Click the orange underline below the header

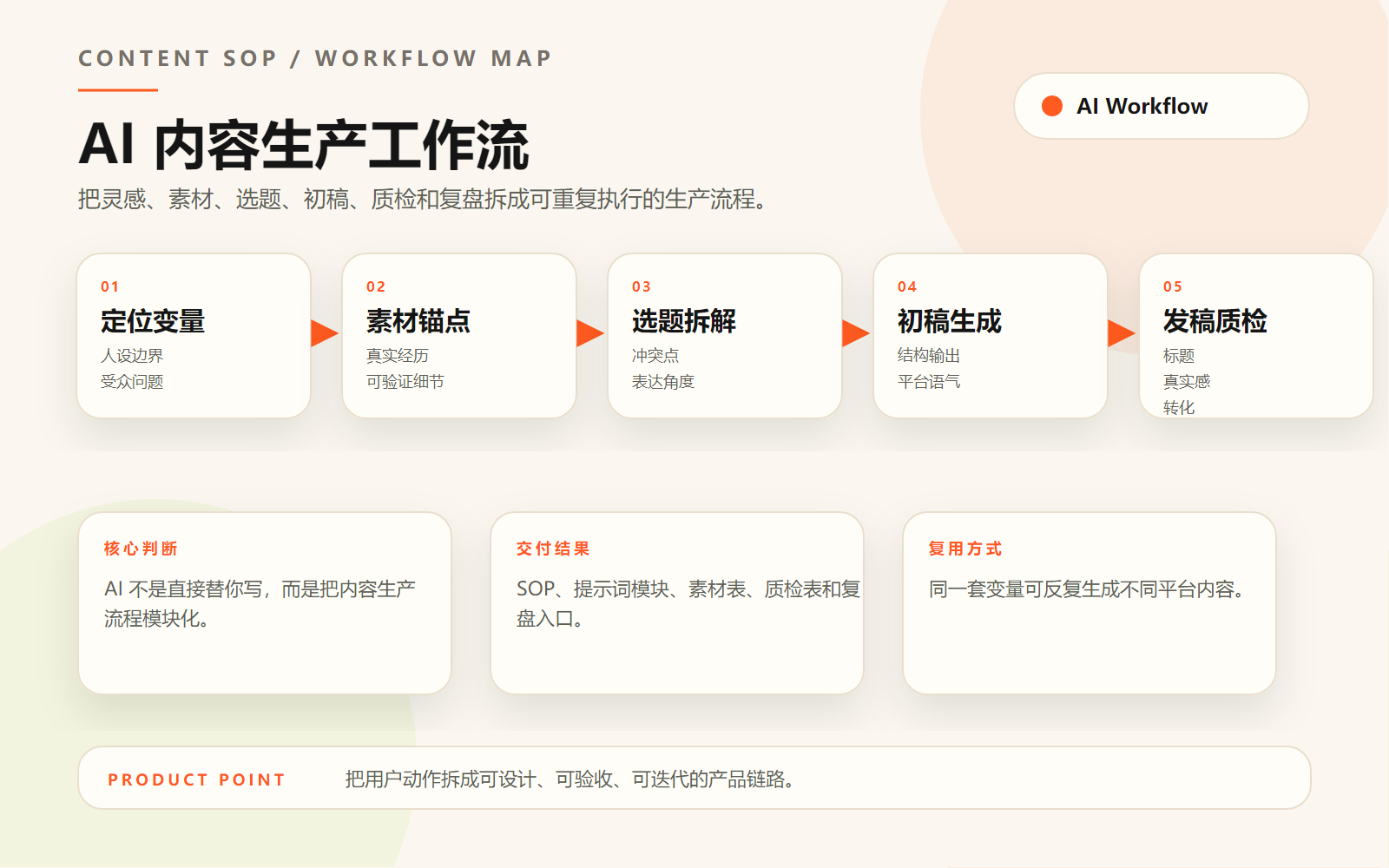pos(118,89)
